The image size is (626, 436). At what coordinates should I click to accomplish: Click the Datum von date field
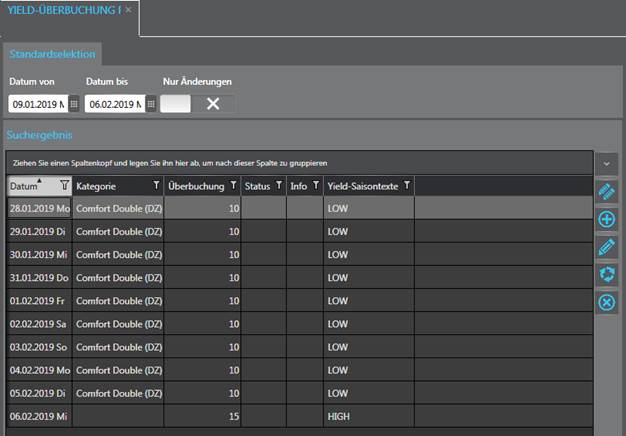37,104
